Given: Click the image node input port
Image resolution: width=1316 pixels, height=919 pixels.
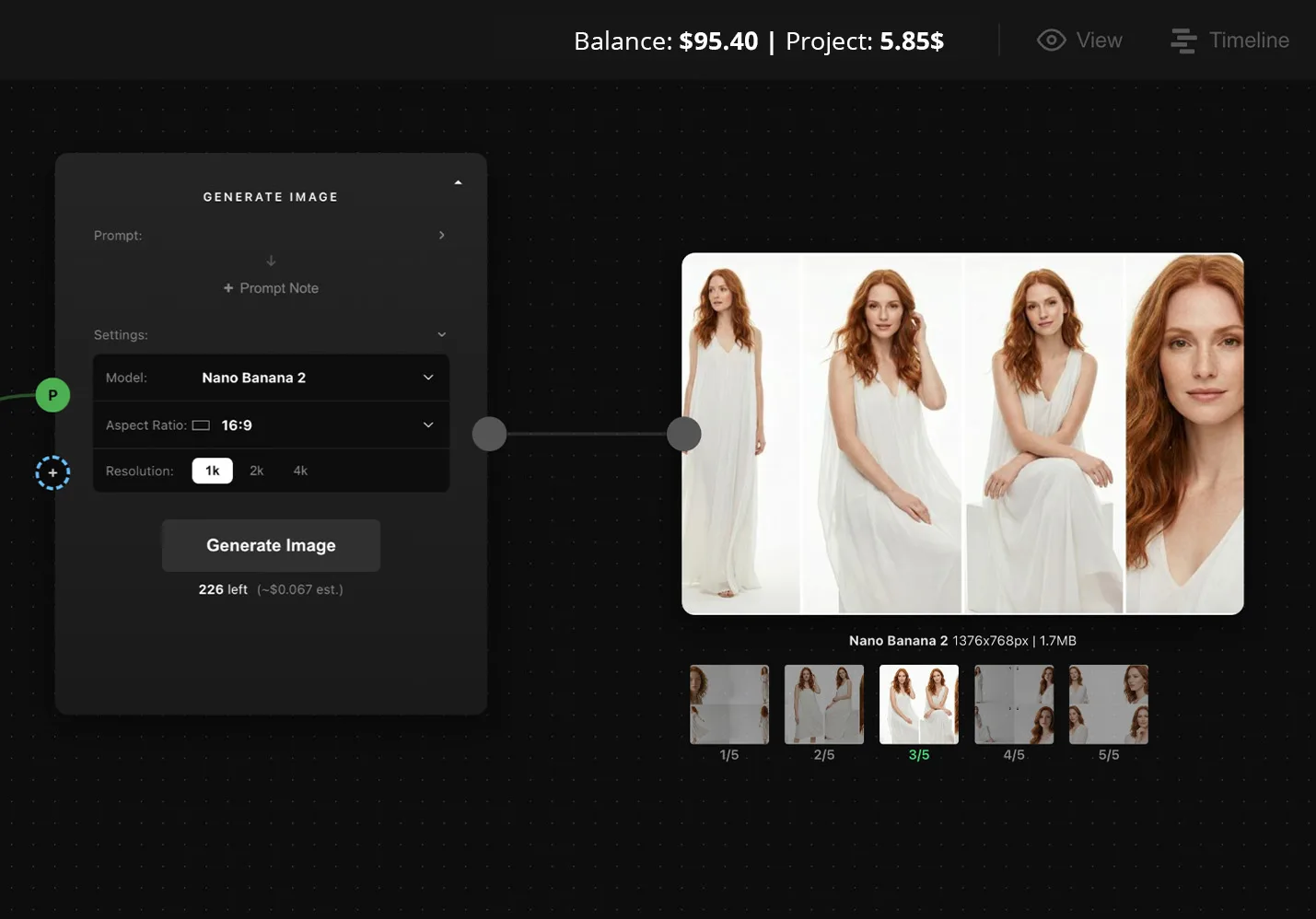Looking at the screenshot, I should (683, 434).
